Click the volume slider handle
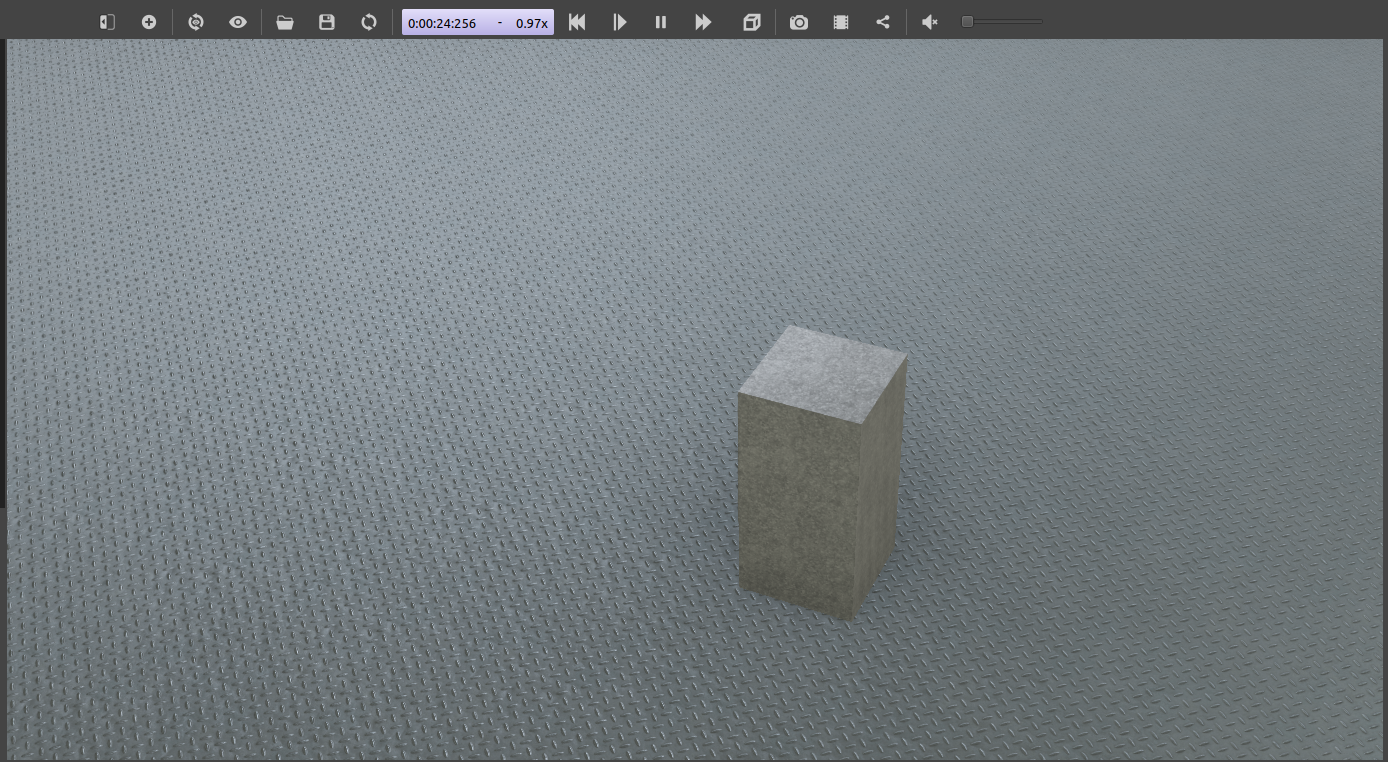 (x=967, y=21)
